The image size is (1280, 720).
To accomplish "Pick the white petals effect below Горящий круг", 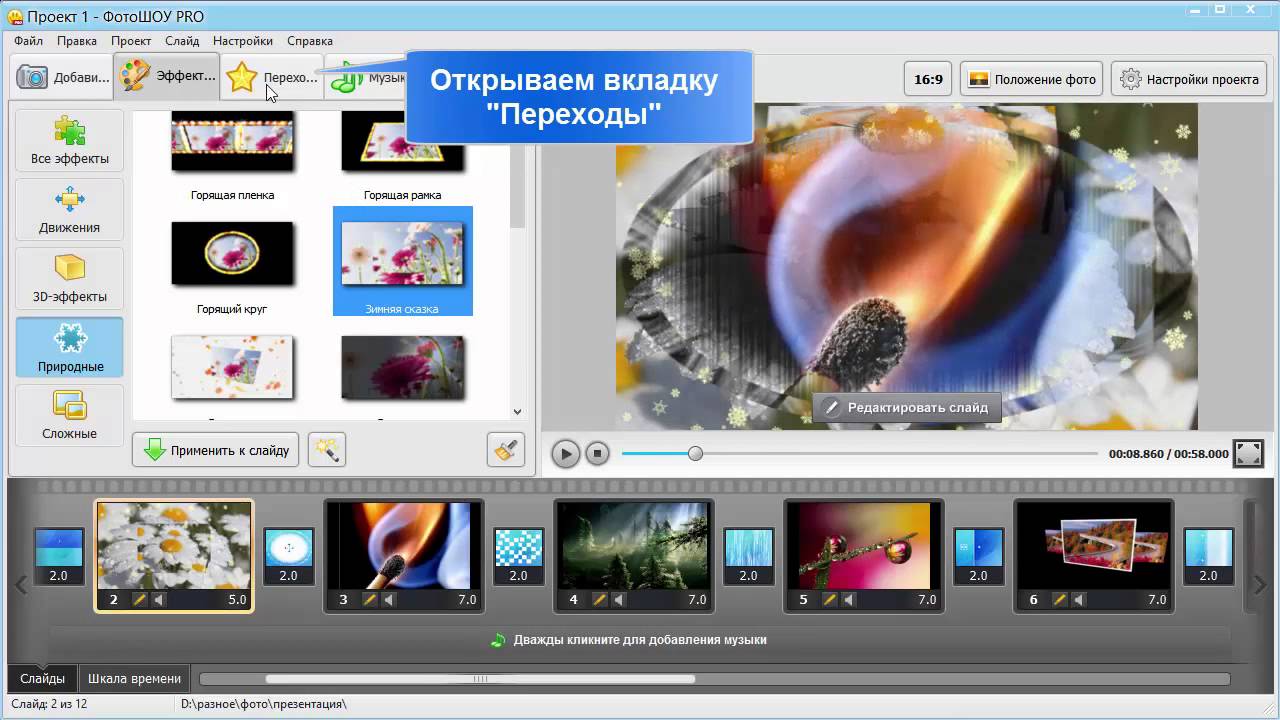I will (x=232, y=368).
